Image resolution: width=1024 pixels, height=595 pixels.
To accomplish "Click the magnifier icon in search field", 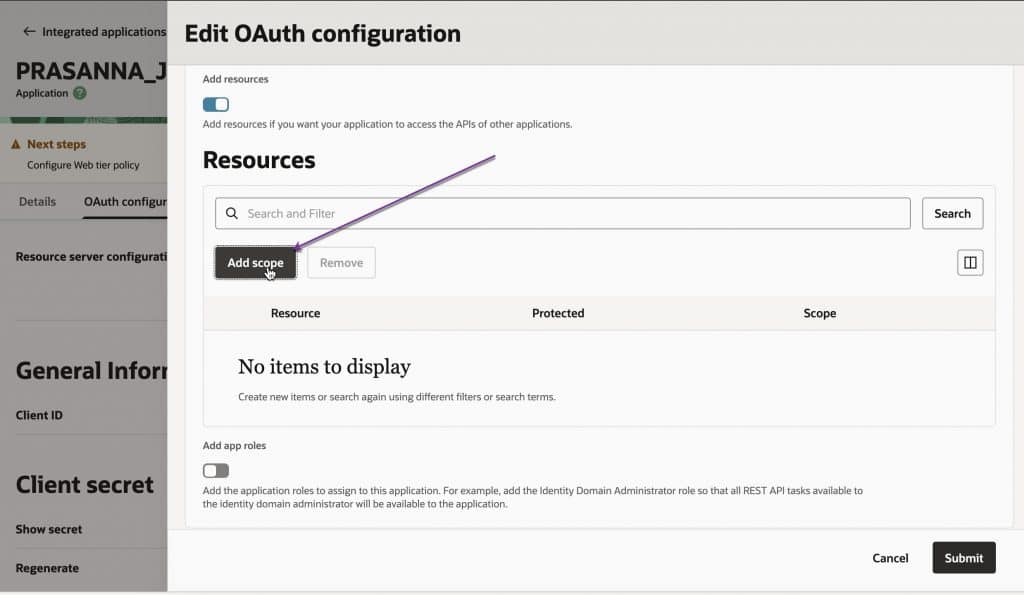I will 232,213.
